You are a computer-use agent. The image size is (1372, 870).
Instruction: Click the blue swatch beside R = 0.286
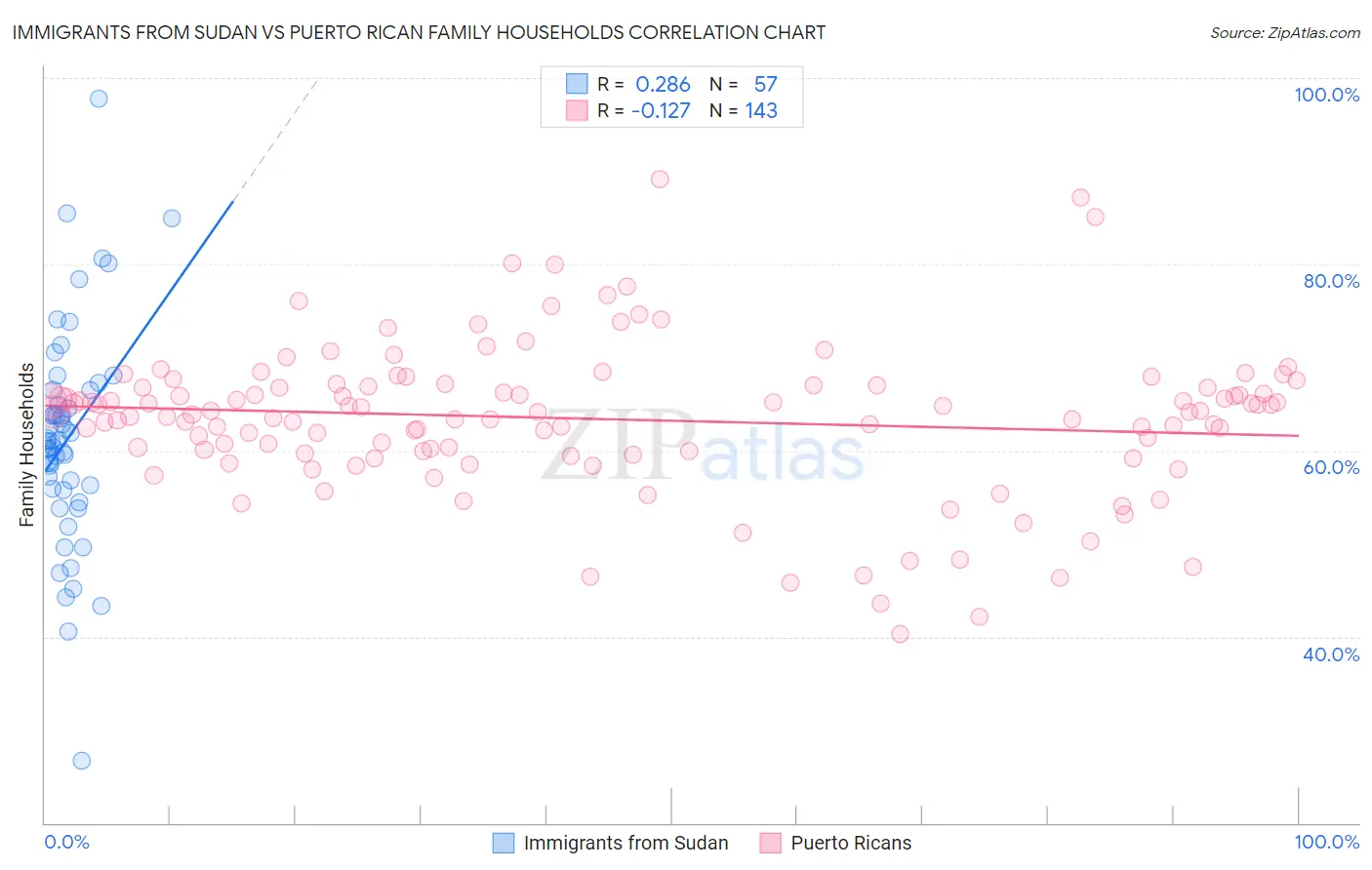coord(577,84)
